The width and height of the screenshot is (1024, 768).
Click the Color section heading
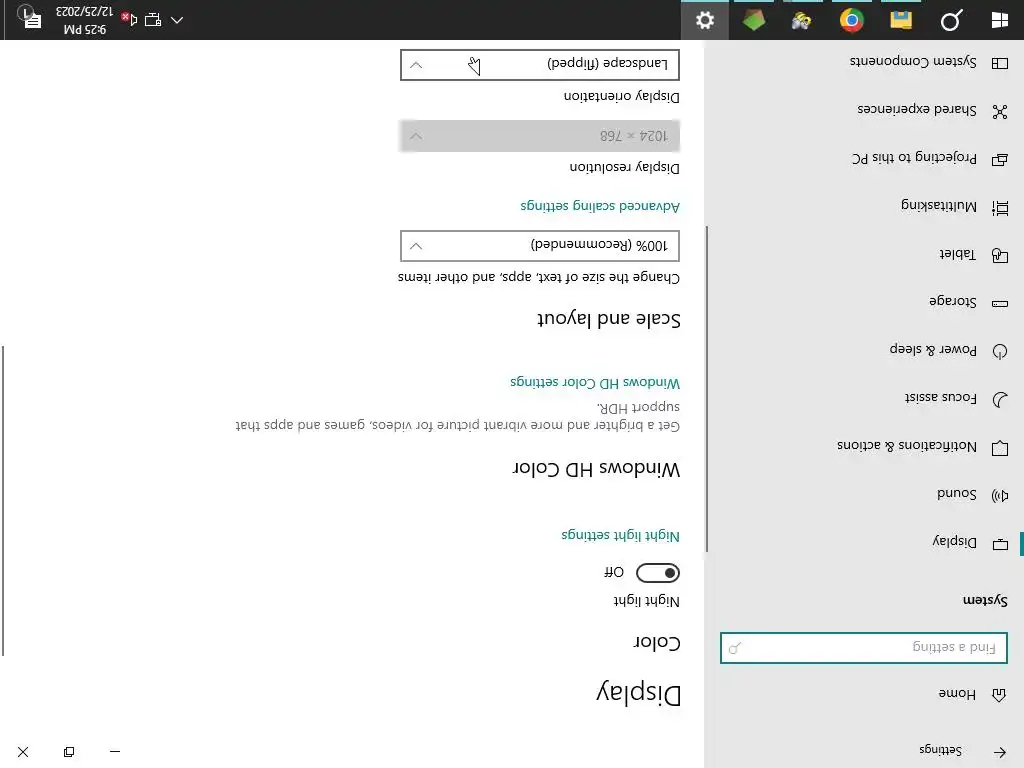[x=657, y=643]
